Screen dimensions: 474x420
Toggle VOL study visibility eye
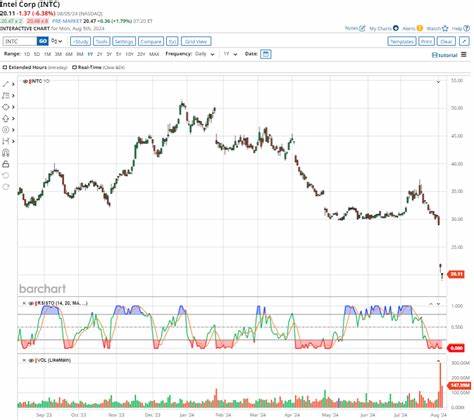coord(31,360)
